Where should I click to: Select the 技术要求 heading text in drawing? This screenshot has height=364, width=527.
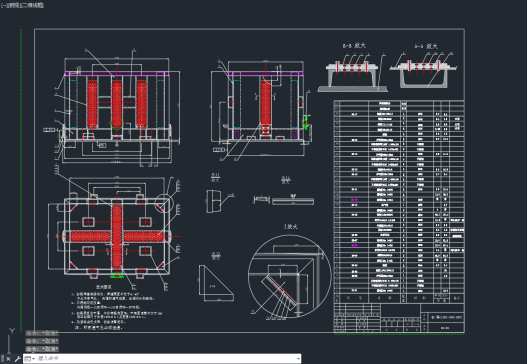(104, 287)
